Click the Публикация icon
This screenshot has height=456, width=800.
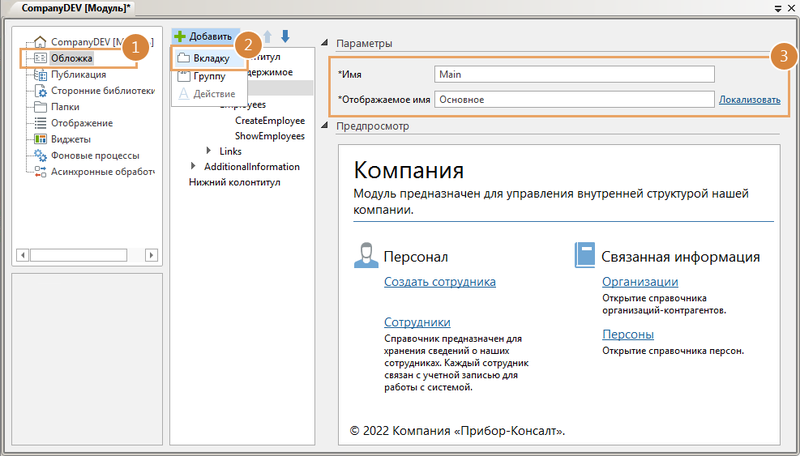tap(40, 74)
